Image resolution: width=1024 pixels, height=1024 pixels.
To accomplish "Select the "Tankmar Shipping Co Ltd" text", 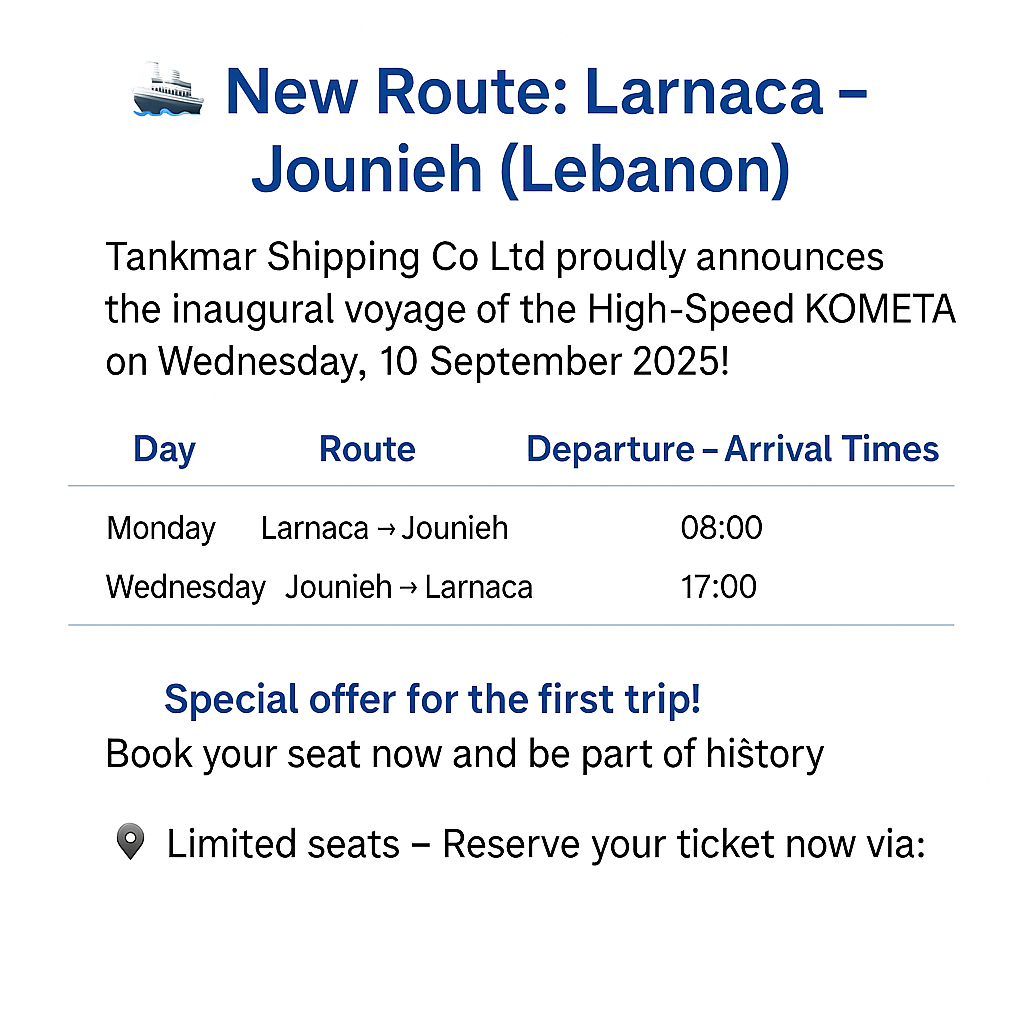I will 326,258.
